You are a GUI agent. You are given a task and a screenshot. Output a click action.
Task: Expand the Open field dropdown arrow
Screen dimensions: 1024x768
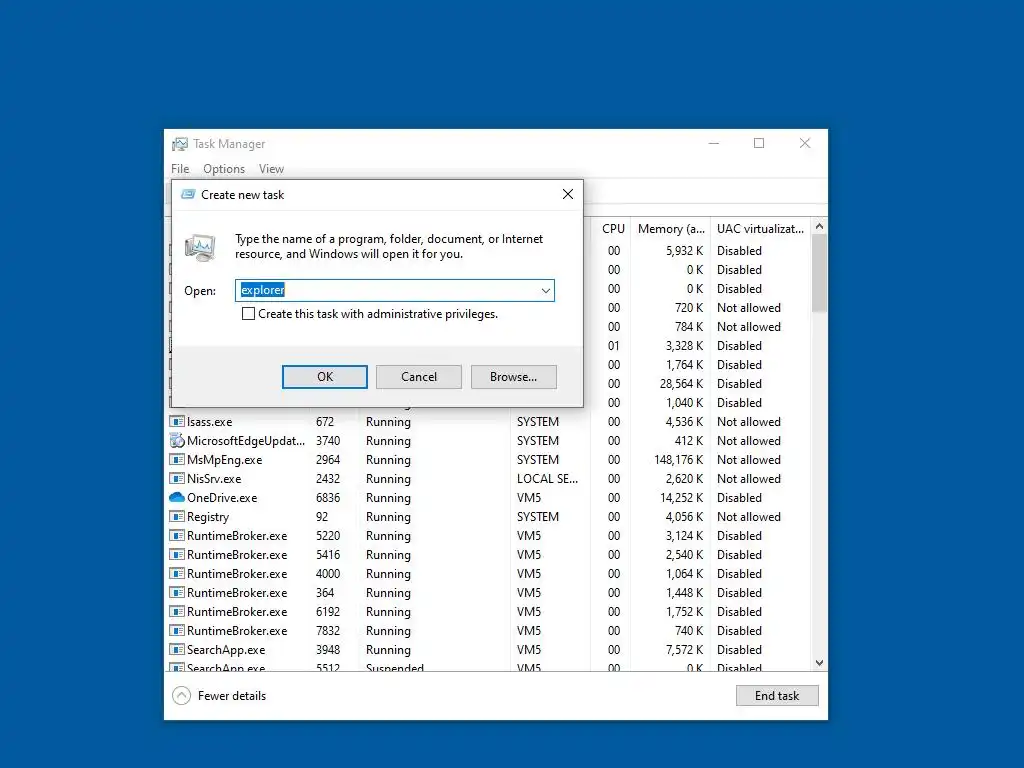[545, 291]
